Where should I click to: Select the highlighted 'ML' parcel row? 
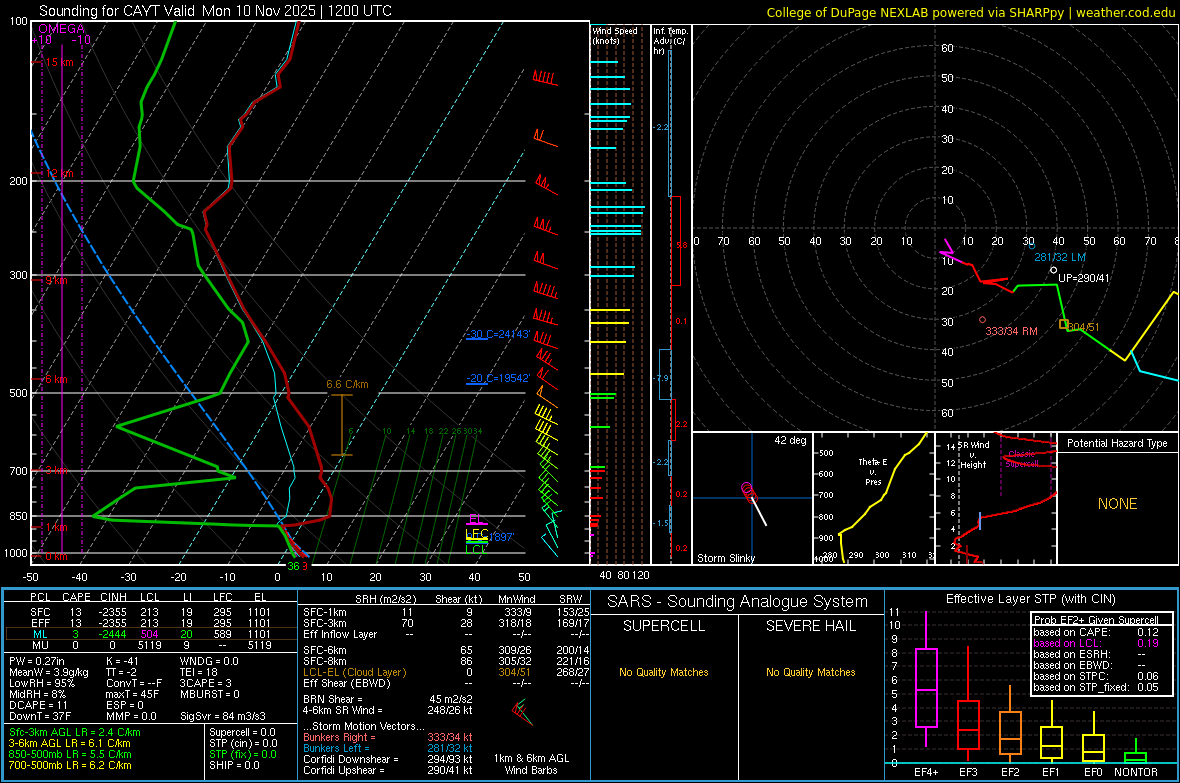(x=149, y=634)
